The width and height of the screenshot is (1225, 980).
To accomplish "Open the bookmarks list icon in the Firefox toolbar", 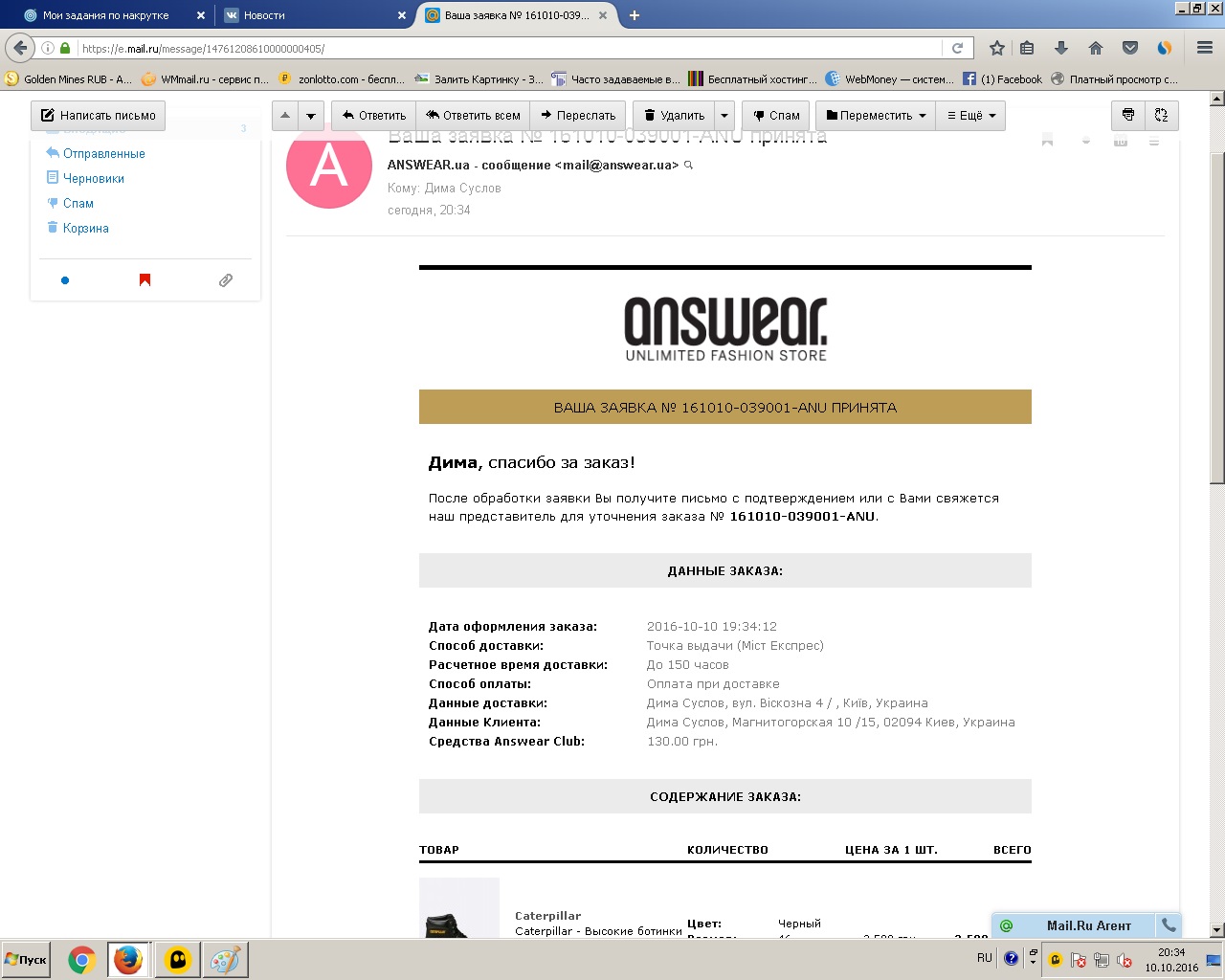I will click(1027, 48).
